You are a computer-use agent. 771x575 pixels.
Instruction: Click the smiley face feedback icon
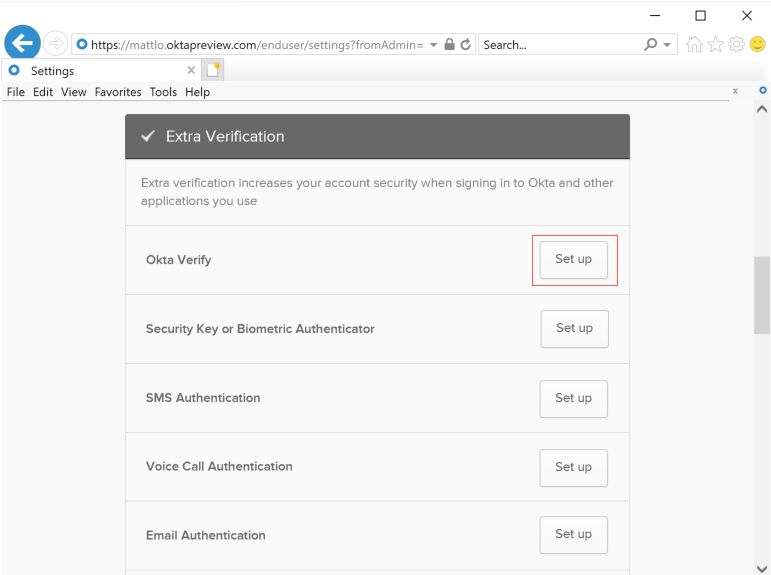(x=758, y=45)
